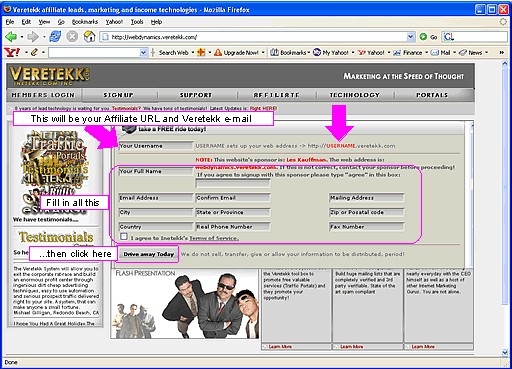
Task: Click the Support navigation tab
Action: click(x=196, y=95)
